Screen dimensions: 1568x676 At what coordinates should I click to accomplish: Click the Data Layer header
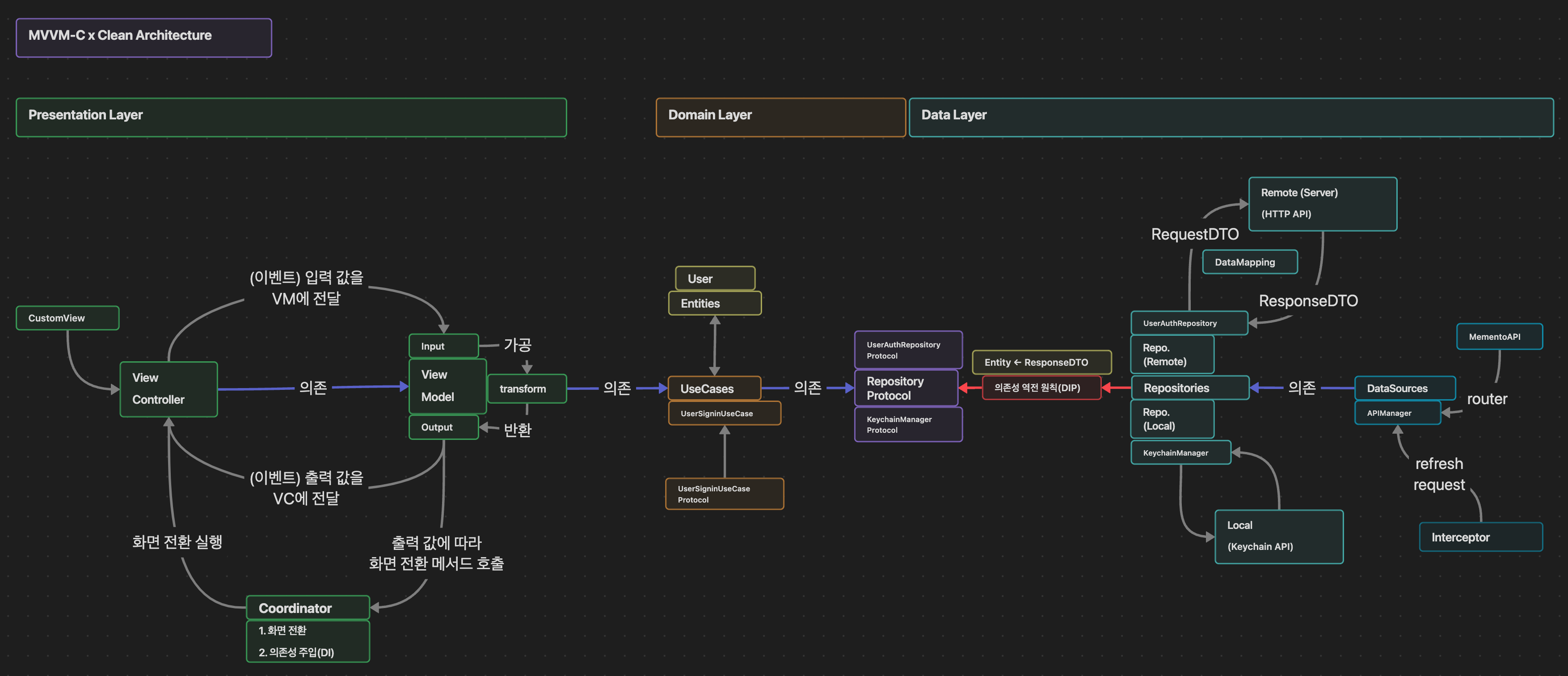[1231, 117]
